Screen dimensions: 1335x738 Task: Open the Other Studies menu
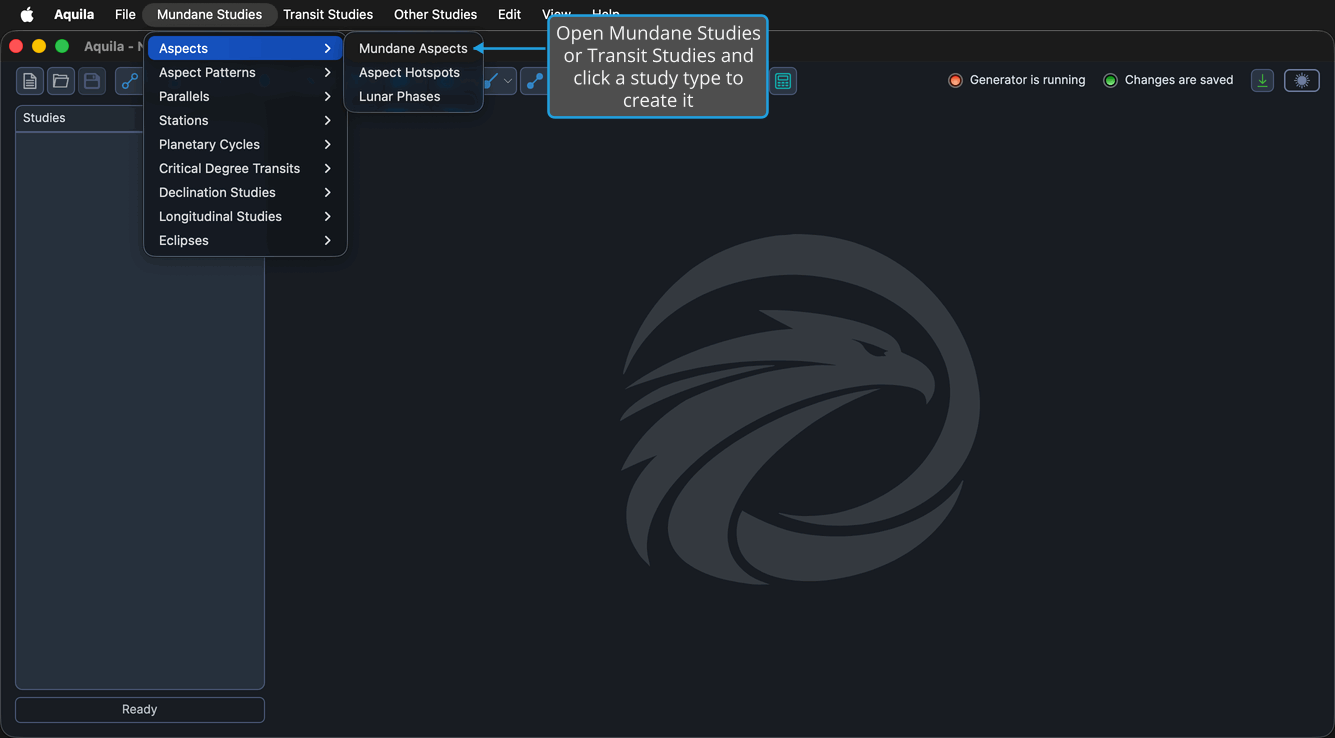point(435,14)
